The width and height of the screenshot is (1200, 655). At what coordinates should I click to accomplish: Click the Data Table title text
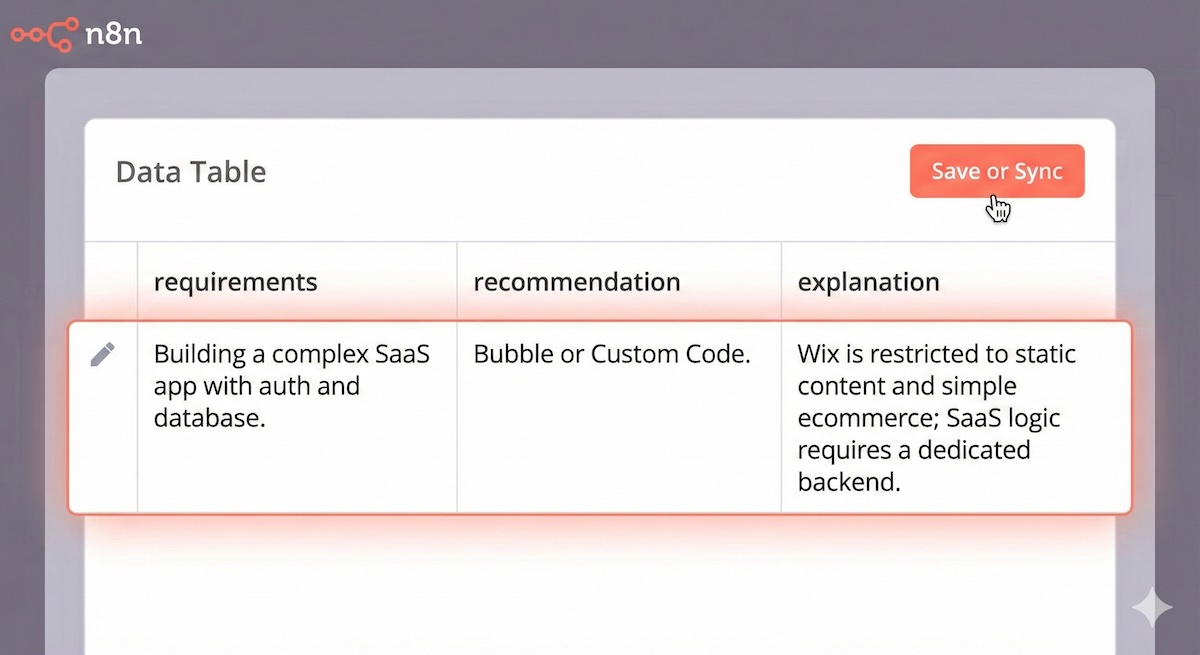pos(191,172)
